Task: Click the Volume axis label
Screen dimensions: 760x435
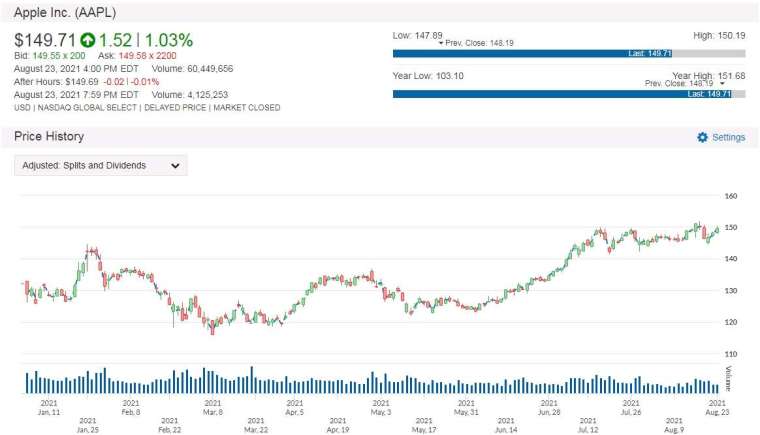Action: click(x=728, y=378)
